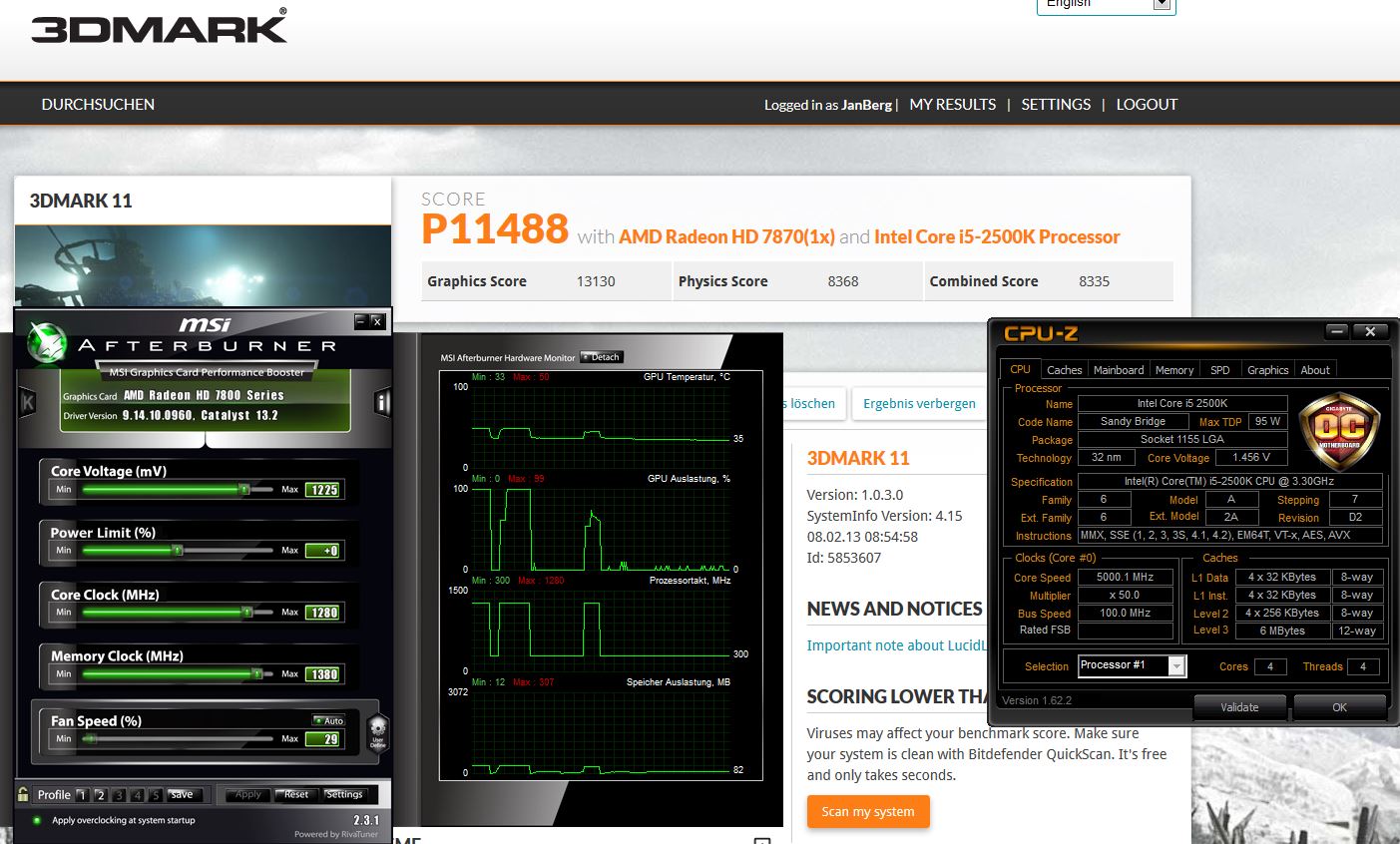Open the info i button in Afterburner

coord(381,402)
